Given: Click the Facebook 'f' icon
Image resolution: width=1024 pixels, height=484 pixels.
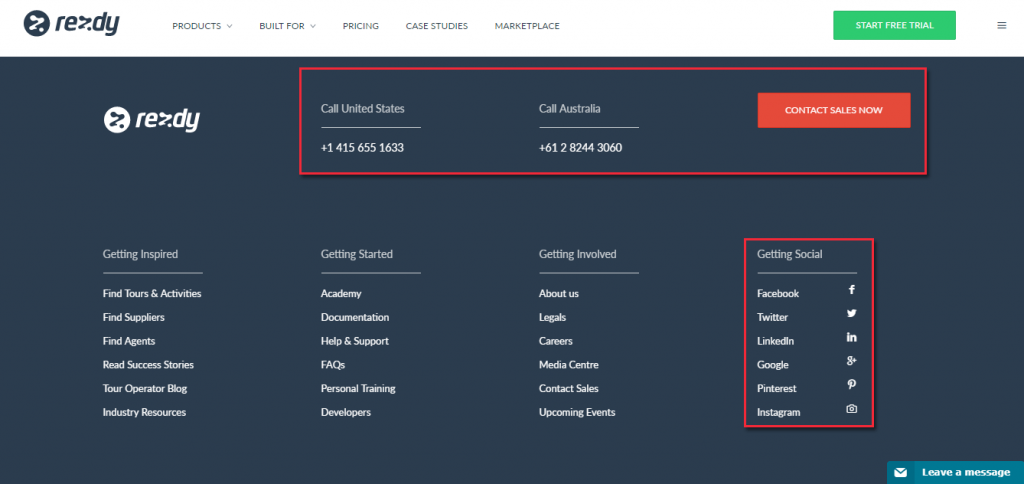Looking at the screenshot, I should [852, 289].
